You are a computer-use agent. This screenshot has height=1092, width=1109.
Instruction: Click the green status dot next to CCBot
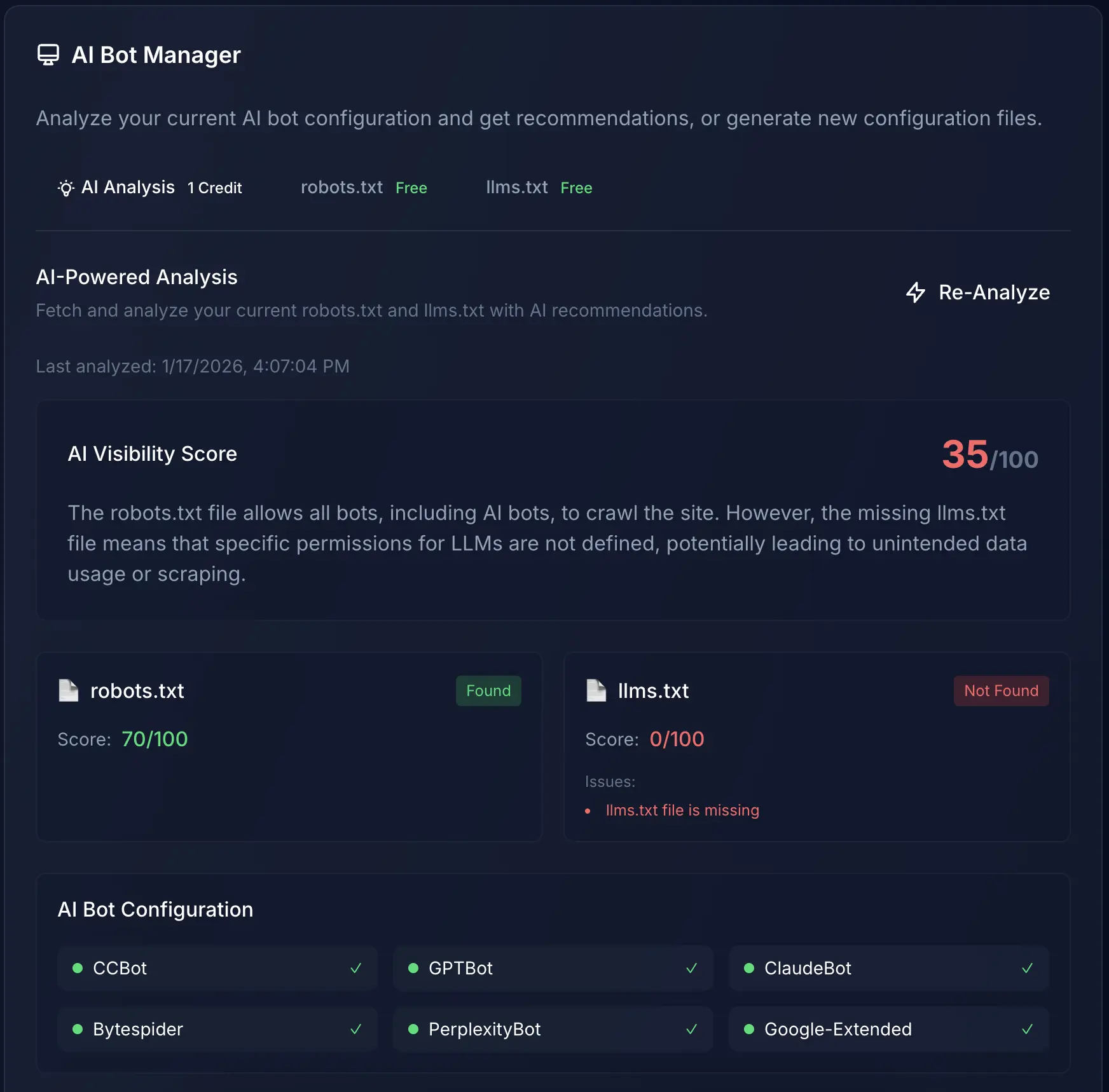[78, 968]
